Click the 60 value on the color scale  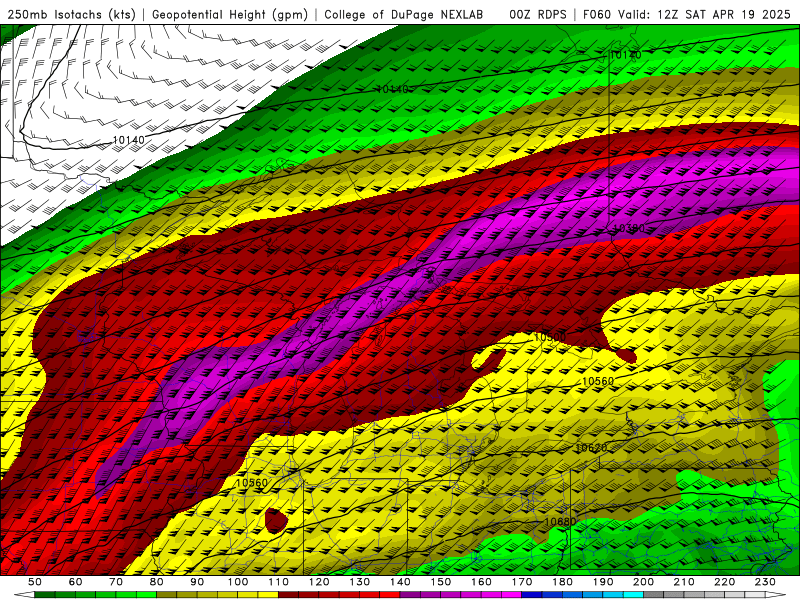(75, 582)
